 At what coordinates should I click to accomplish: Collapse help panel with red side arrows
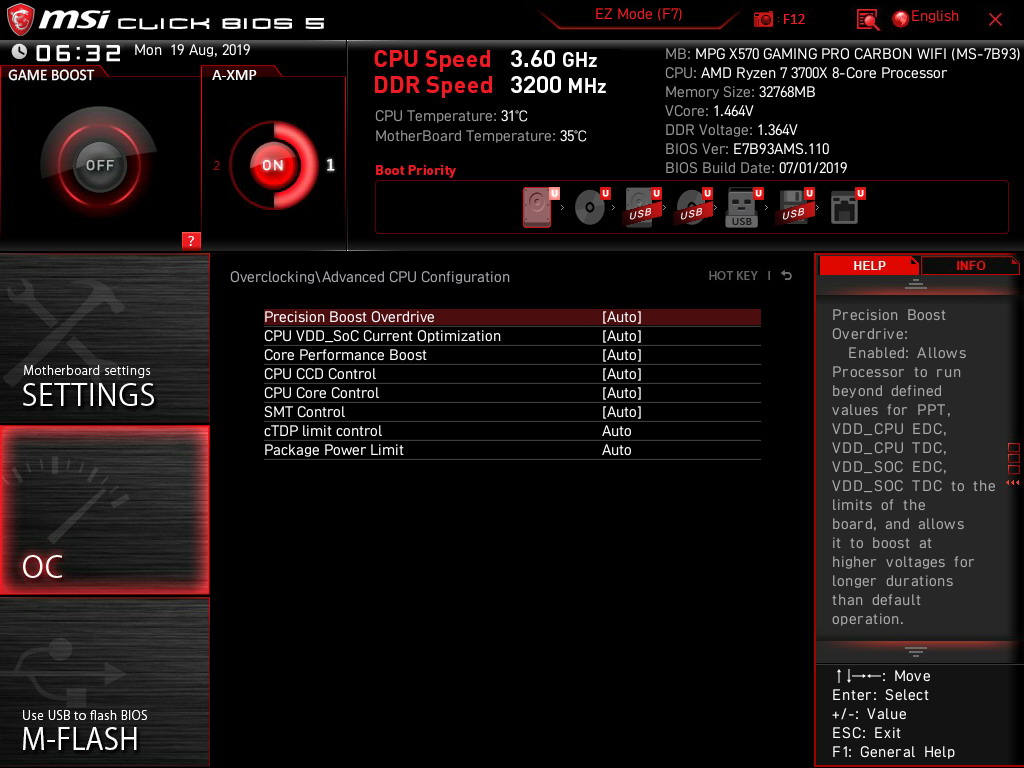[1013, 482]
